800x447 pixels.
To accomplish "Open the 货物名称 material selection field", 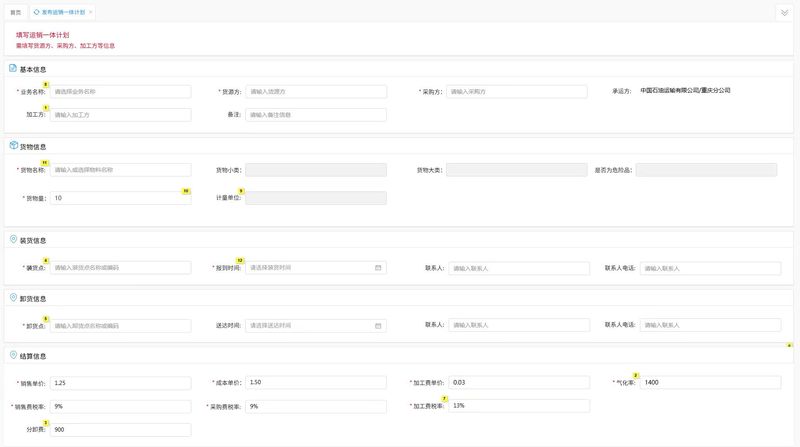I will pyautogui.click(x=120, y=170).
